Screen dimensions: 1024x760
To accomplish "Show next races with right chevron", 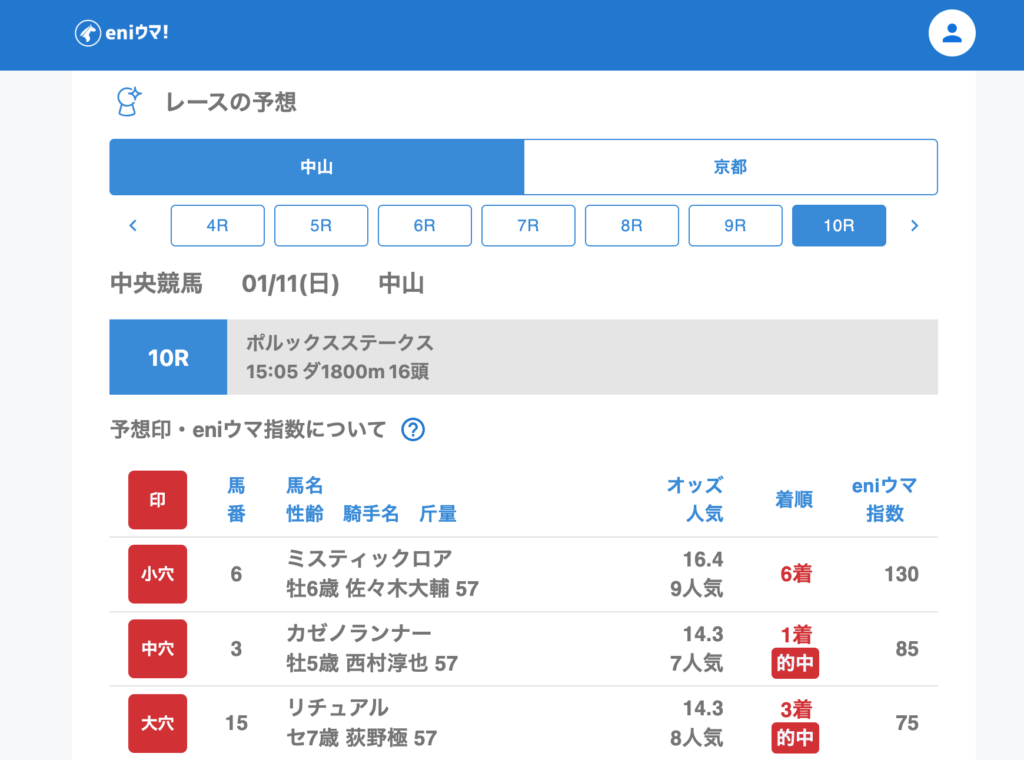I will click(913, 226).
